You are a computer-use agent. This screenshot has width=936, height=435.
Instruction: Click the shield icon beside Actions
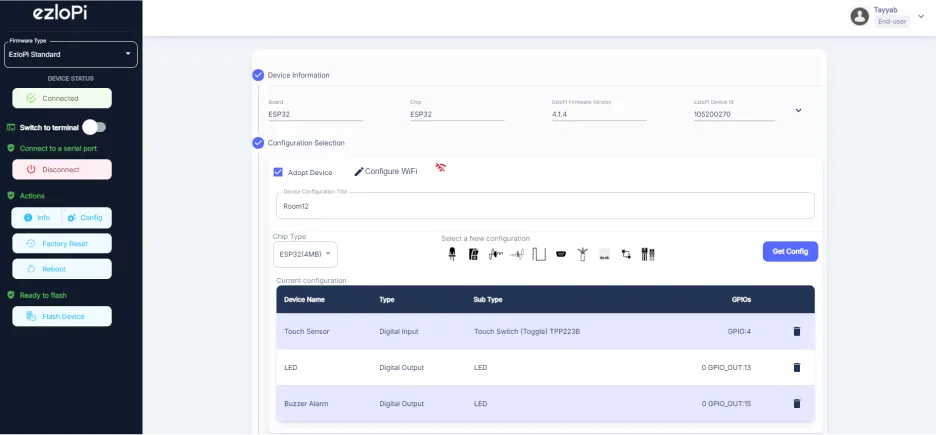11,196
